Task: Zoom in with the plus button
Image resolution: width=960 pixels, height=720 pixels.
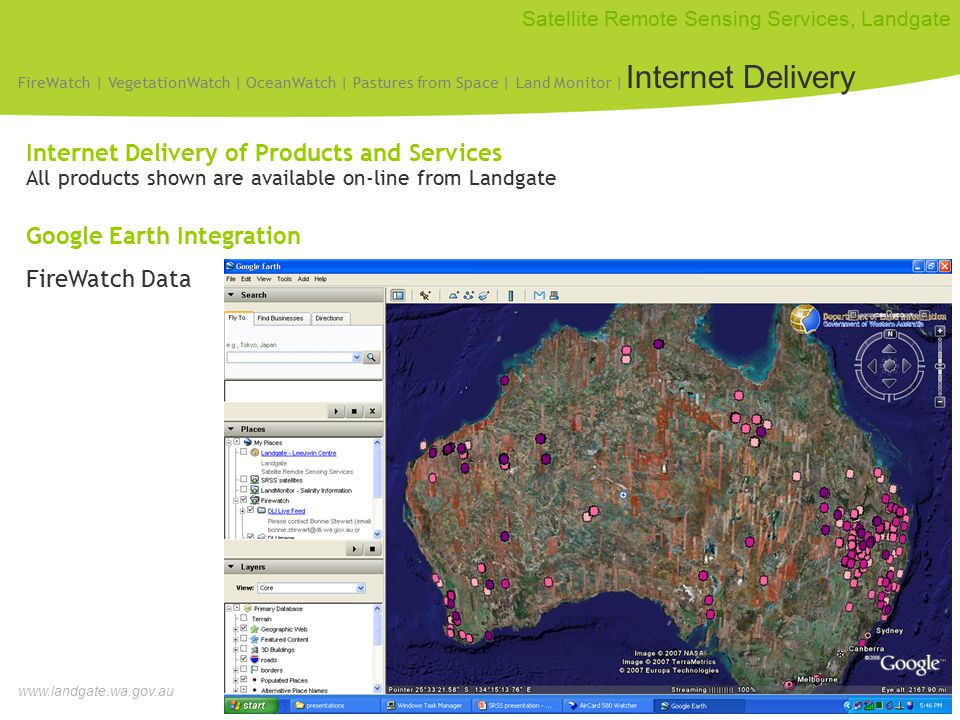Action: (x=940, y=331)
